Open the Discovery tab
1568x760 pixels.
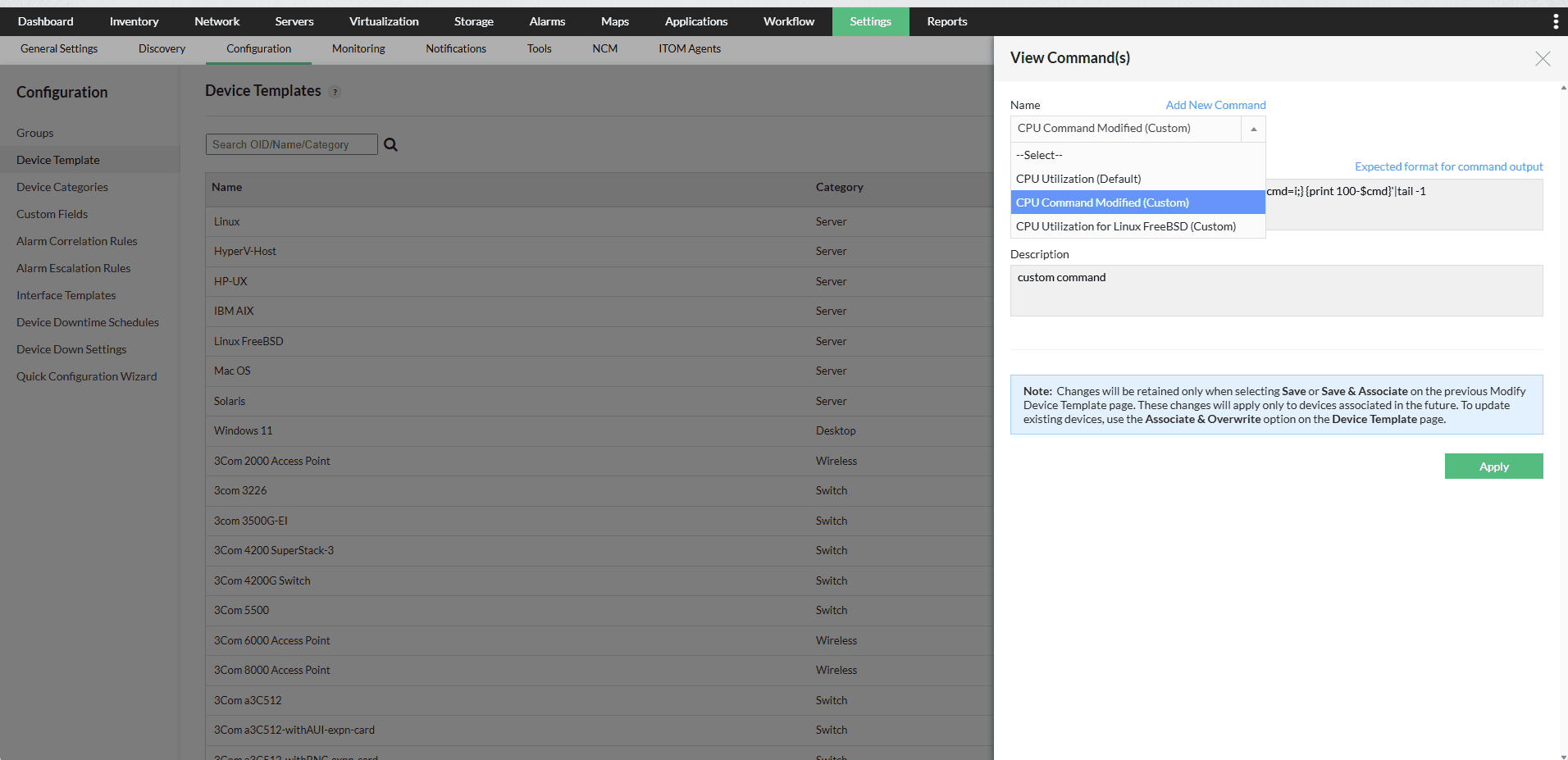tap(161, 48)
